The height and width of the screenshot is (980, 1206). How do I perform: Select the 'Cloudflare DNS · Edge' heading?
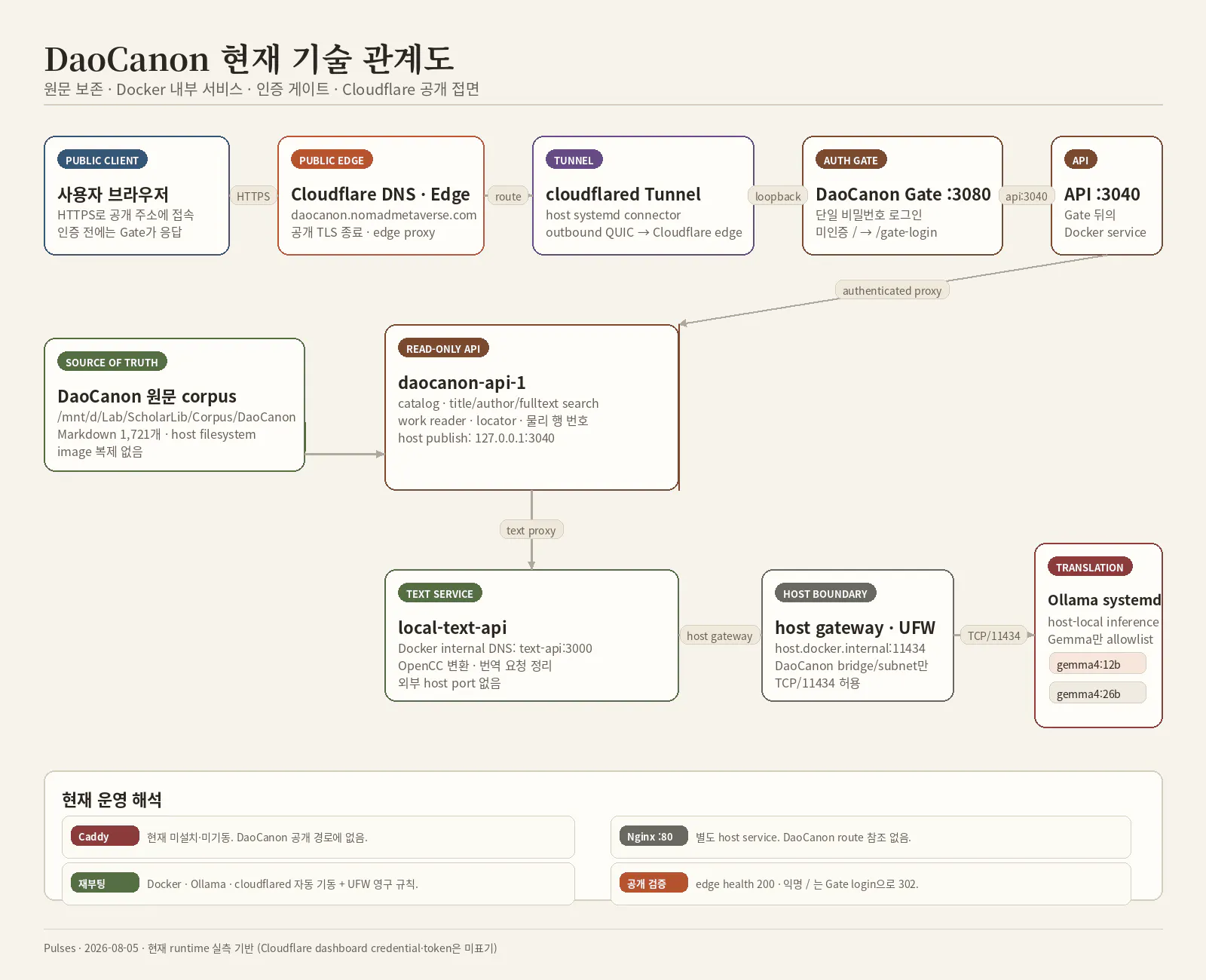(x=381, y=194)
